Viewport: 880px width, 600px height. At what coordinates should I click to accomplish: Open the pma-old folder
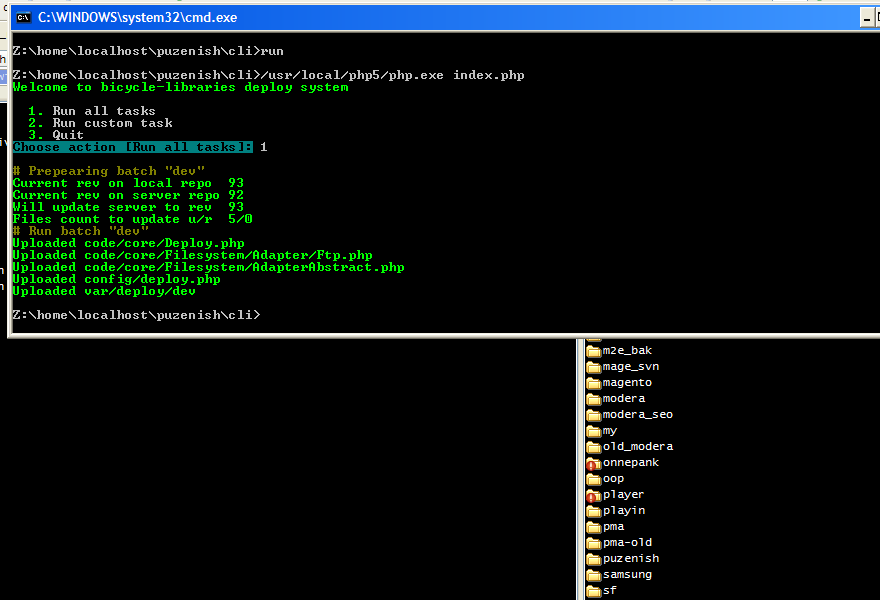point(626,542)
